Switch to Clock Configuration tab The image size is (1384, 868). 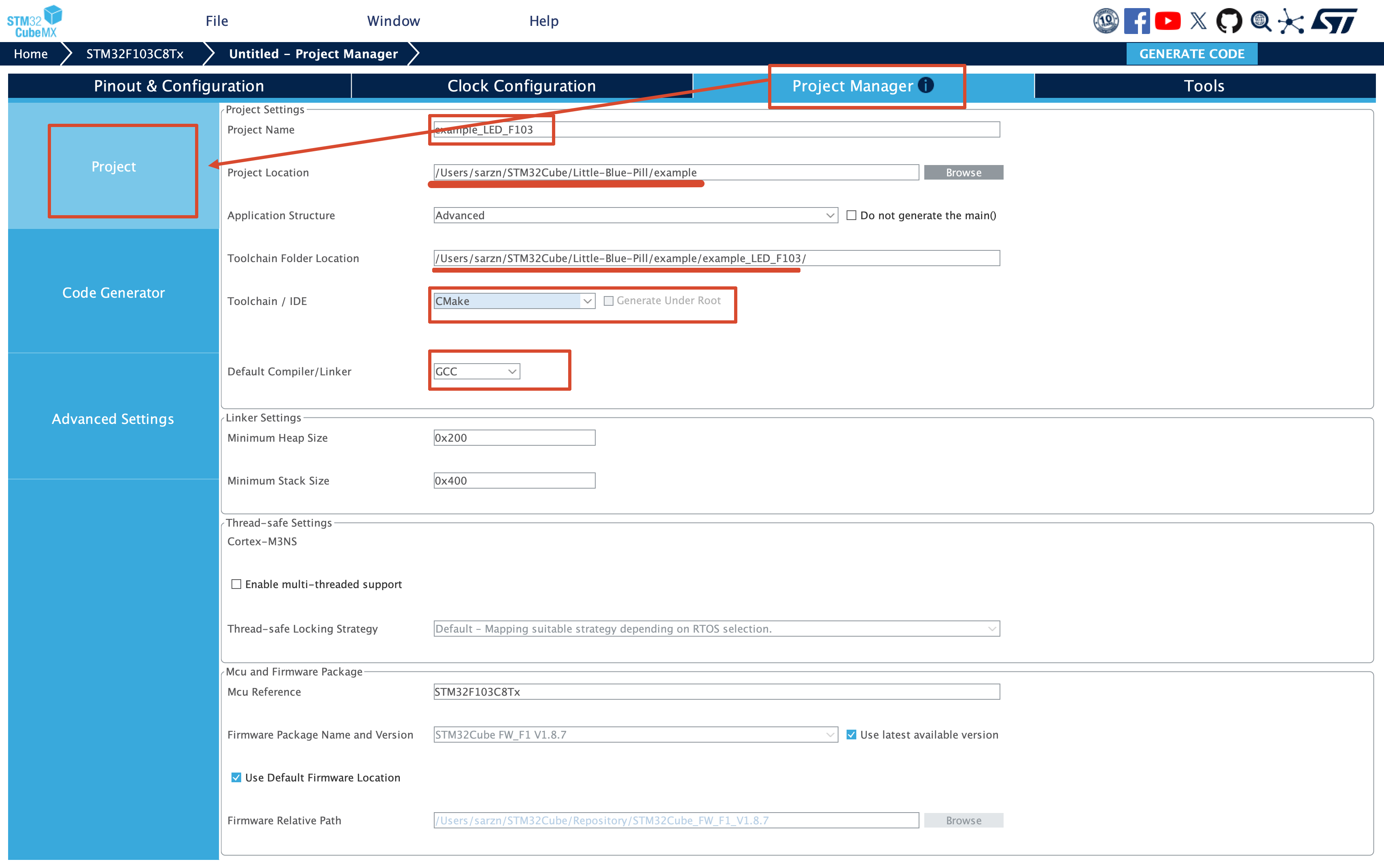click(x=522, y=86)
